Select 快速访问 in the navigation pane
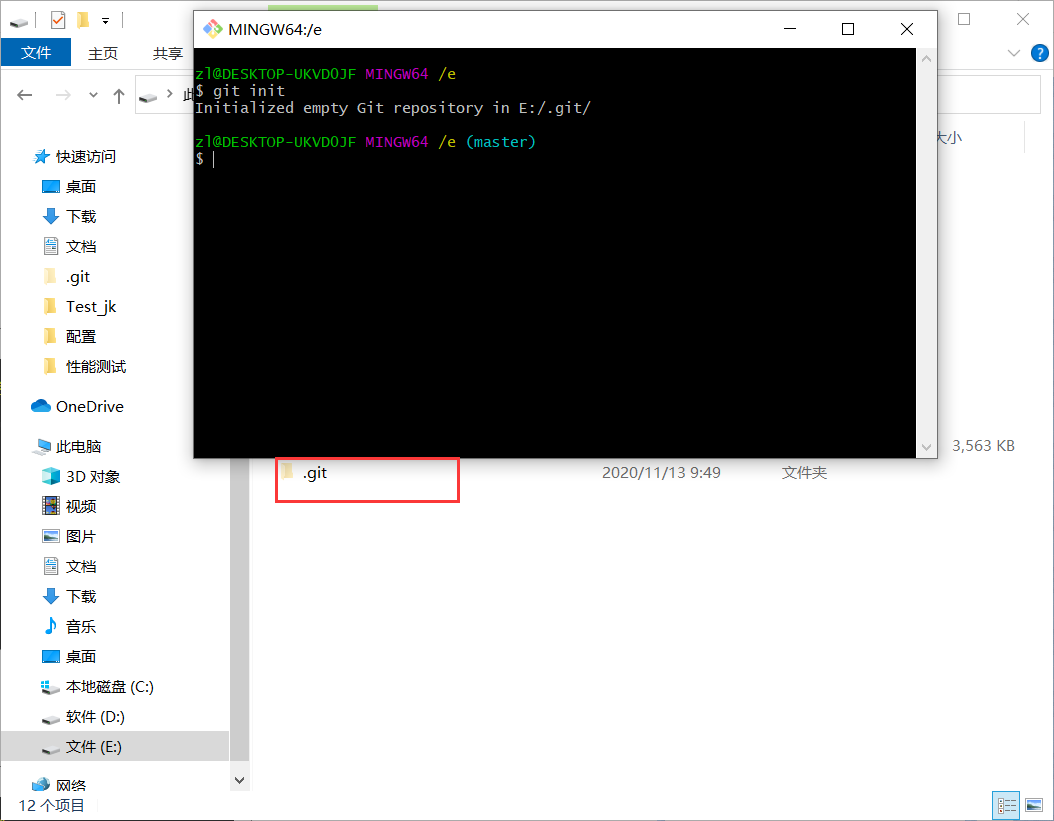The height and width of the screenshot is (821, 1054). [85, 157]
